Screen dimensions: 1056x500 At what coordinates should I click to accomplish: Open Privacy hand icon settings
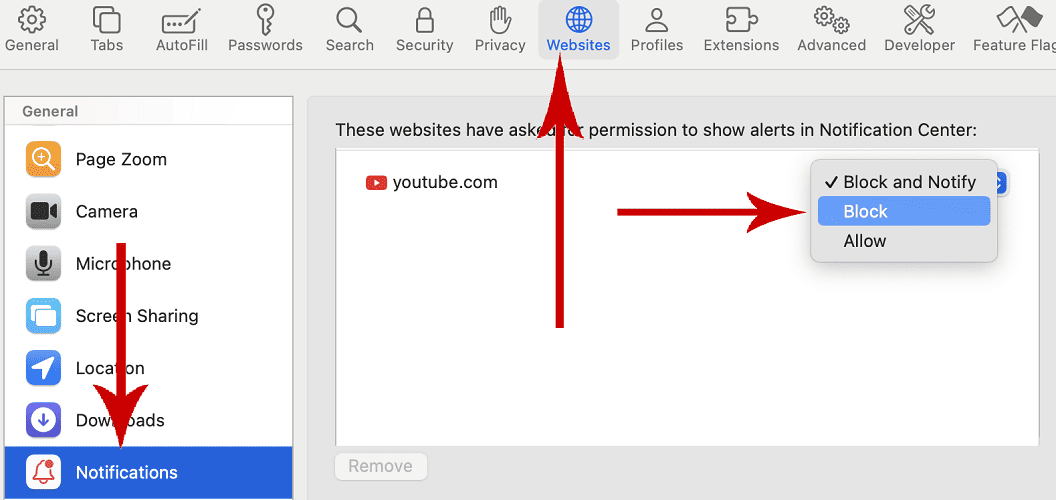click(500, 29)
